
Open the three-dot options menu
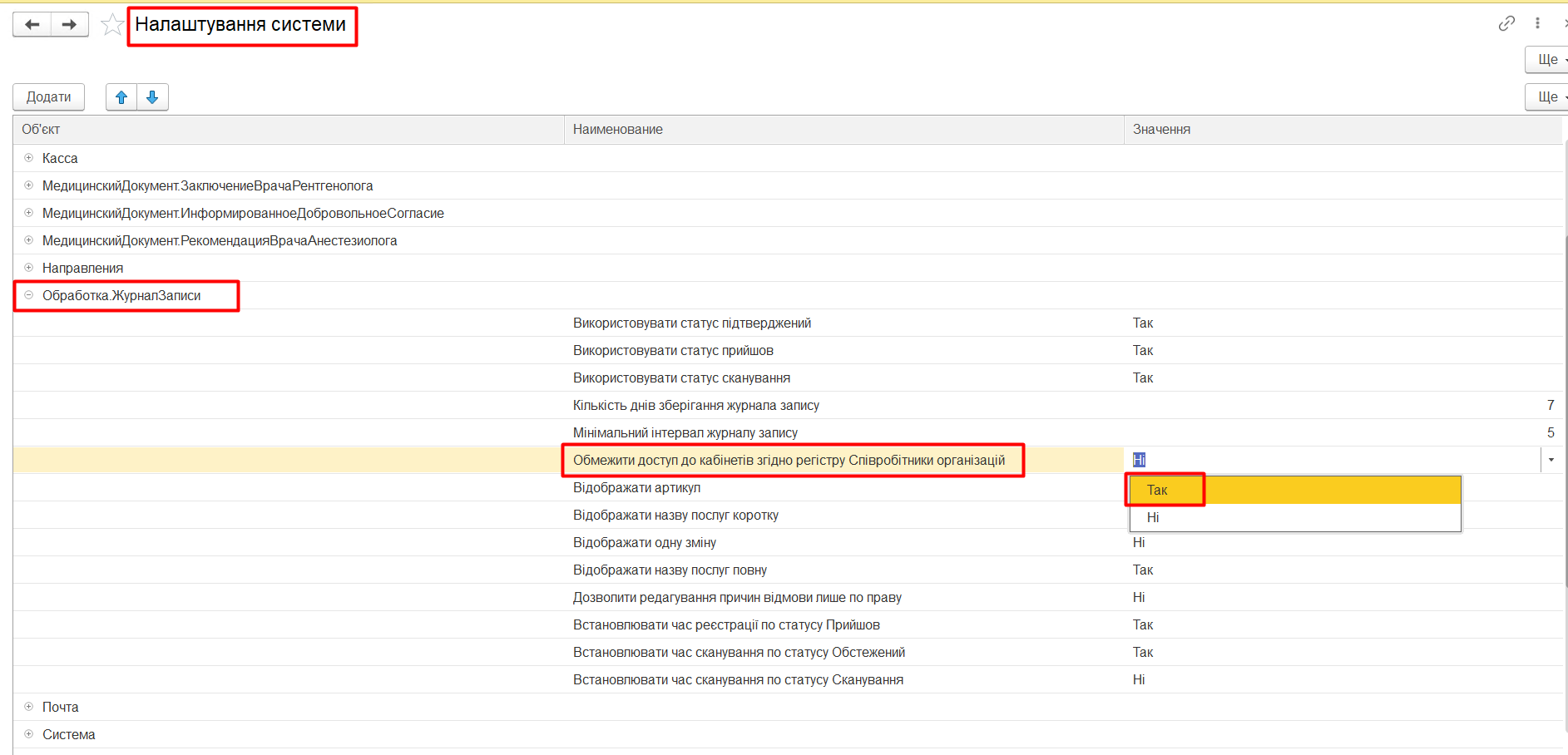1537,23
